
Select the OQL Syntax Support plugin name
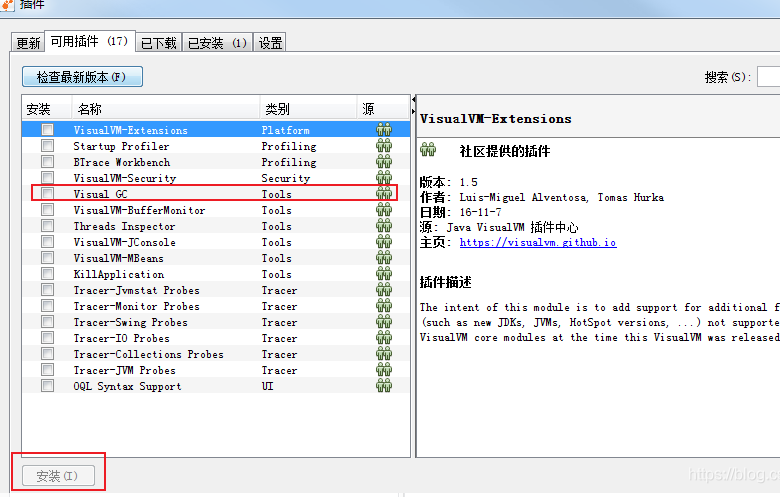pyautogui.click(x=127, y=386)
